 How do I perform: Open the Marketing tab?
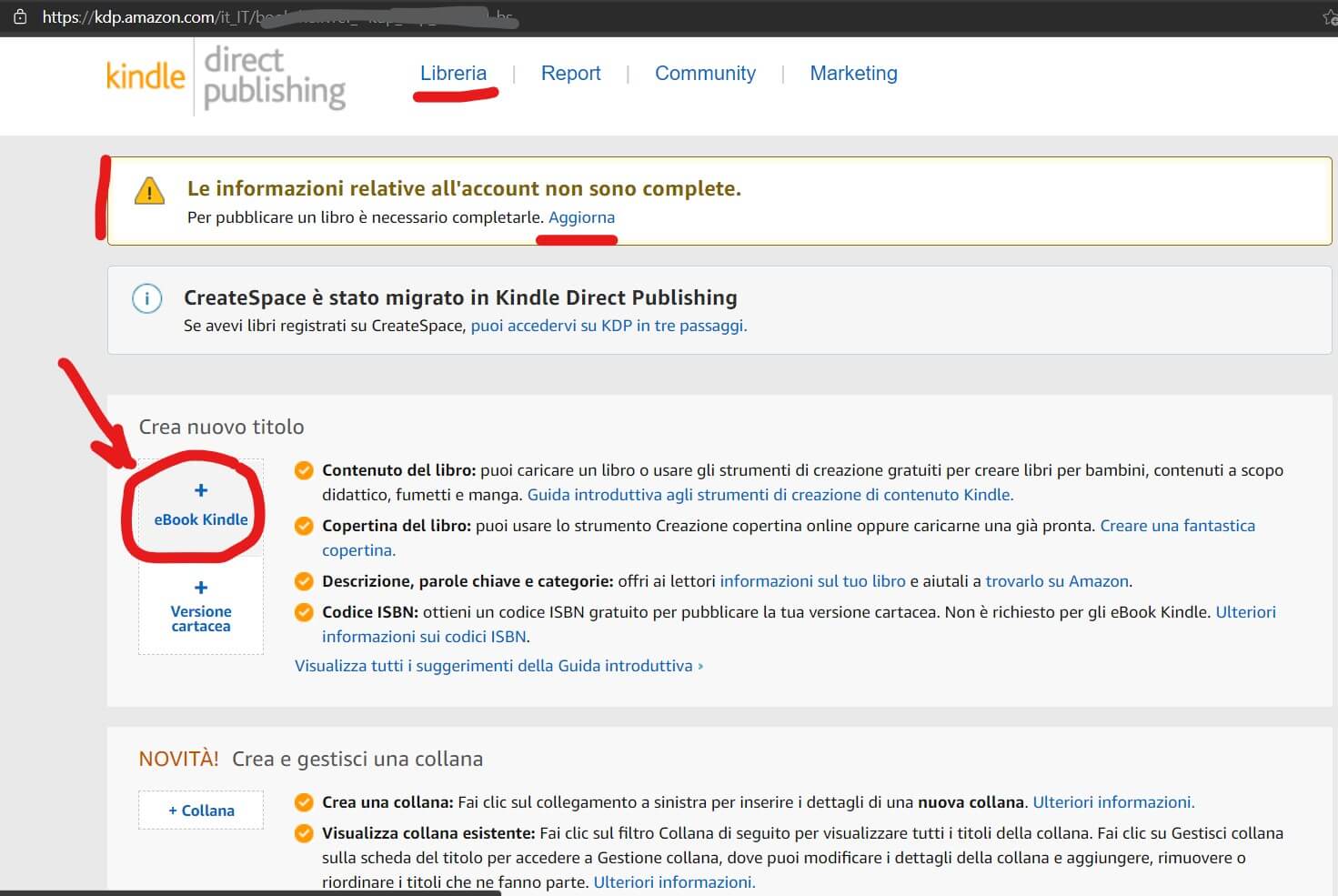pos(853,74)
